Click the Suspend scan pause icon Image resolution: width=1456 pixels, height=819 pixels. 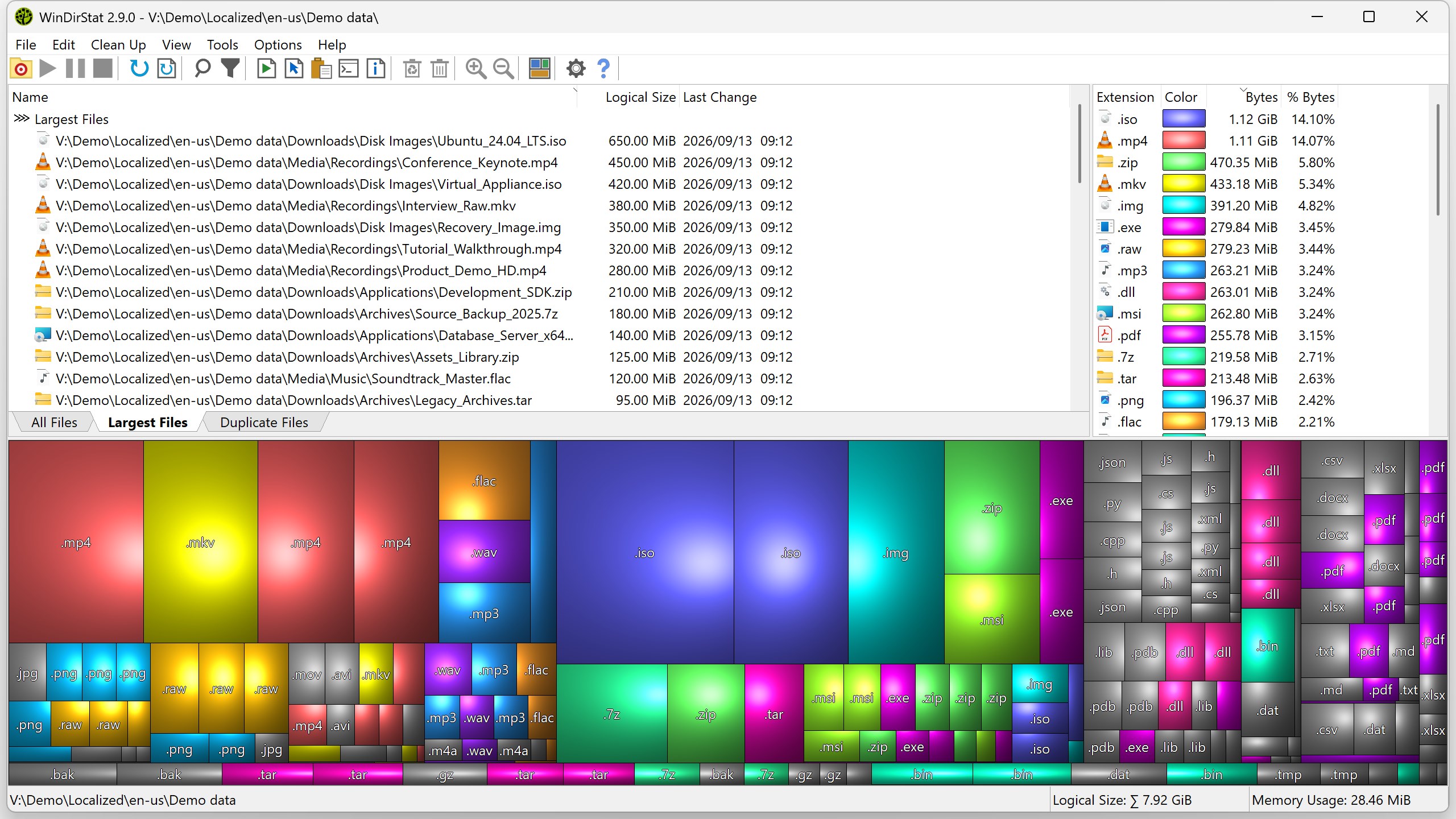tap(76, 69)
